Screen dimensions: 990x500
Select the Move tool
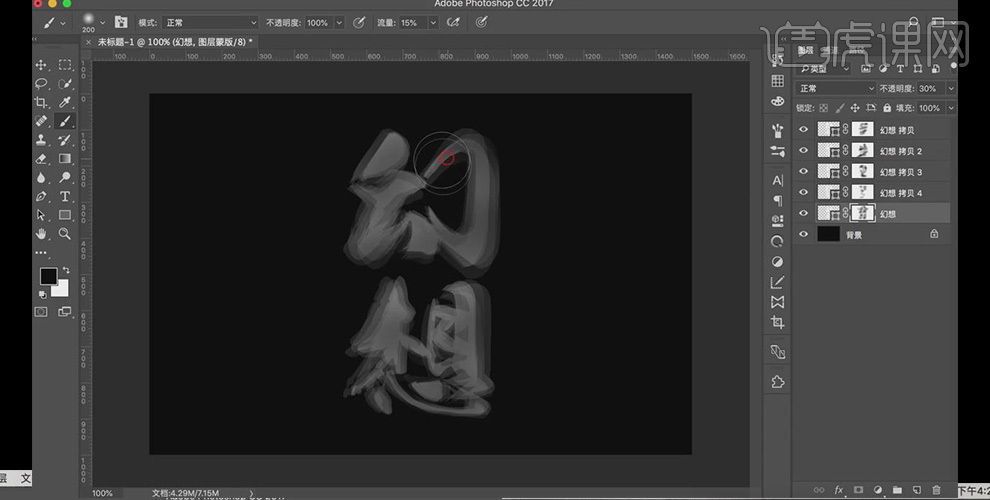click(41, 65)
